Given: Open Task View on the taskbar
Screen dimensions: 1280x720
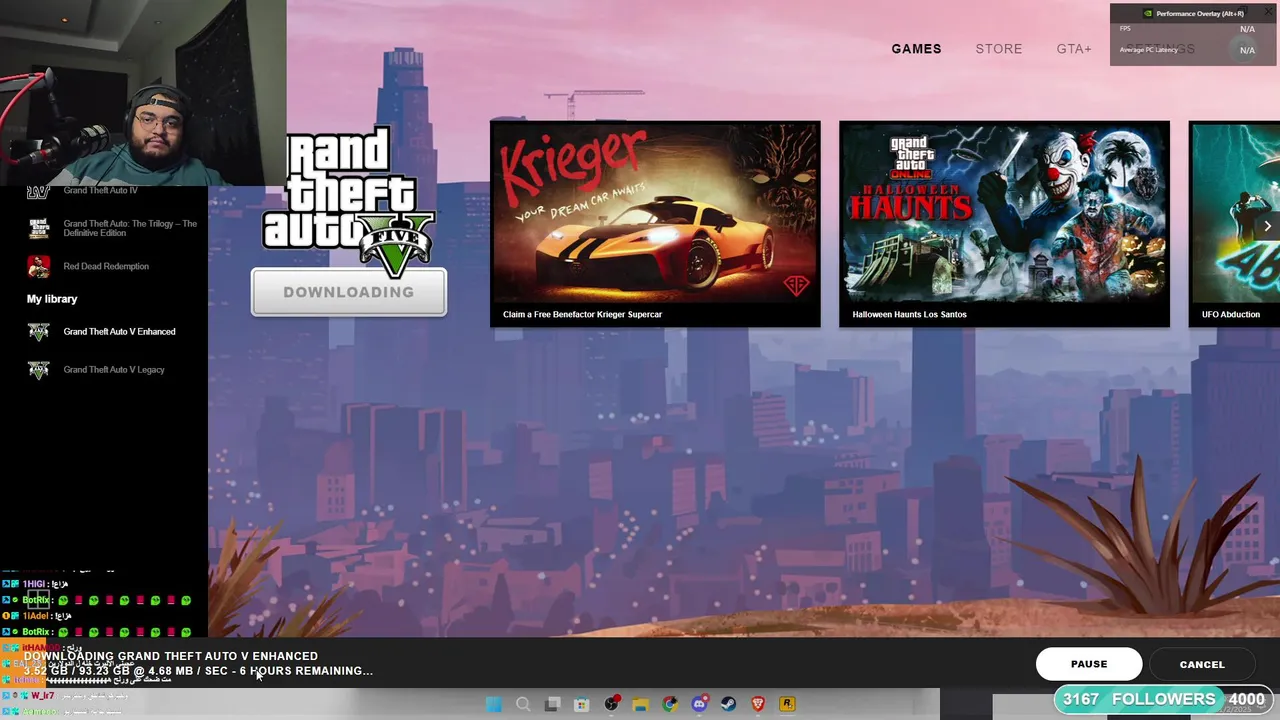Looking at the screenshot, I should click(552, 704).
